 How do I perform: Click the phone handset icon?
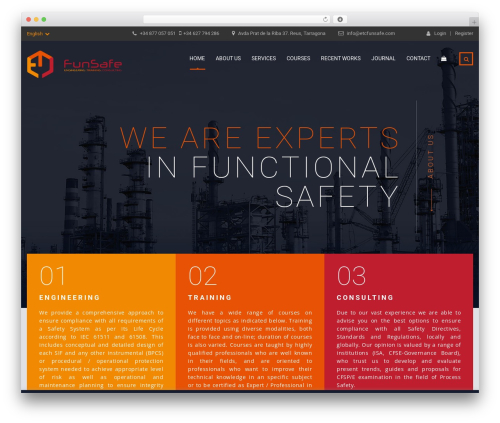[x=134, y=33]
